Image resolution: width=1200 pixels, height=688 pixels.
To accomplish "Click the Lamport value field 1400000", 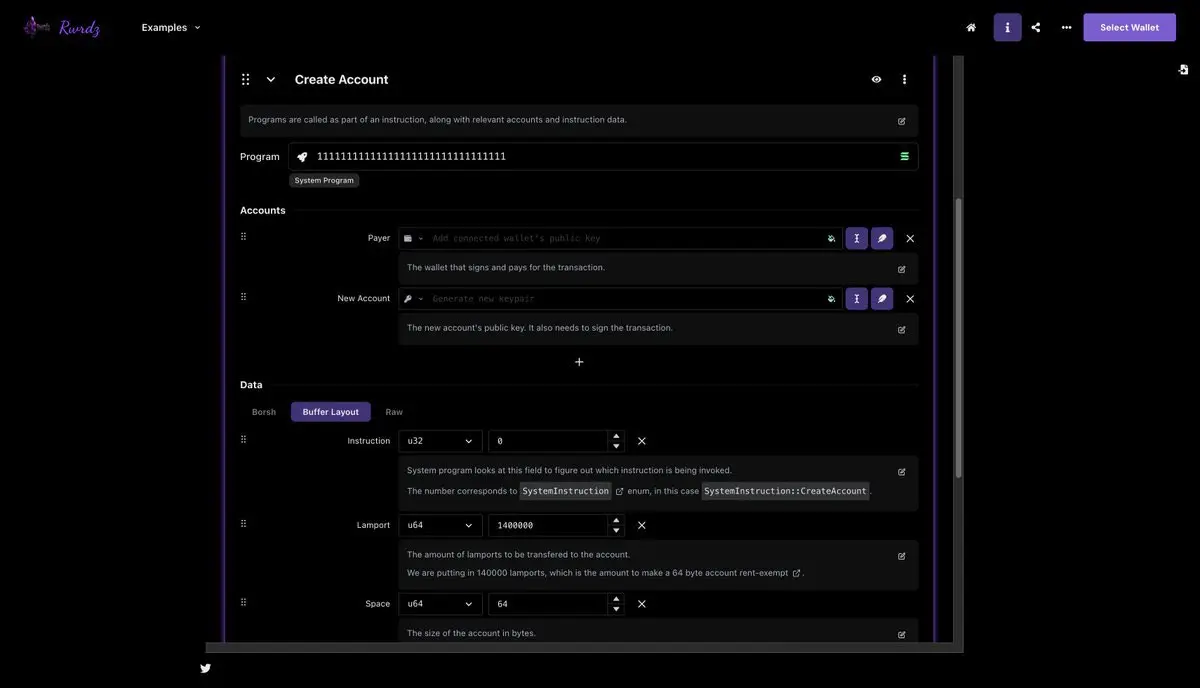I will click(548, 525).
